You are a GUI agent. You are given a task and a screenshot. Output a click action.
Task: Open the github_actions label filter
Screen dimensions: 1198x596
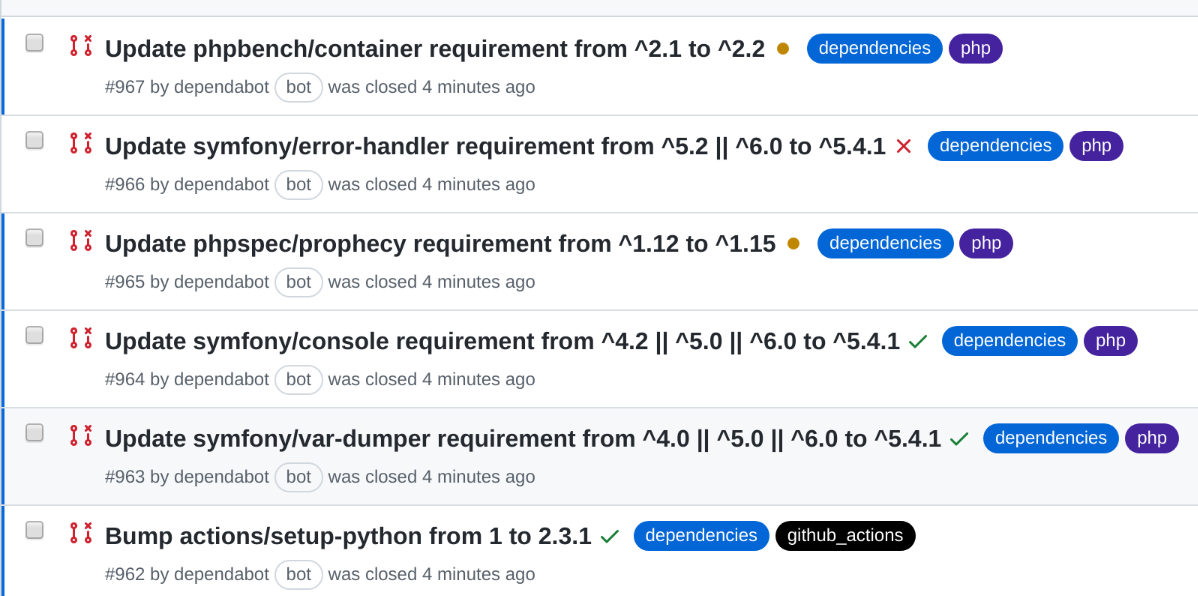[x=845, y=535]
